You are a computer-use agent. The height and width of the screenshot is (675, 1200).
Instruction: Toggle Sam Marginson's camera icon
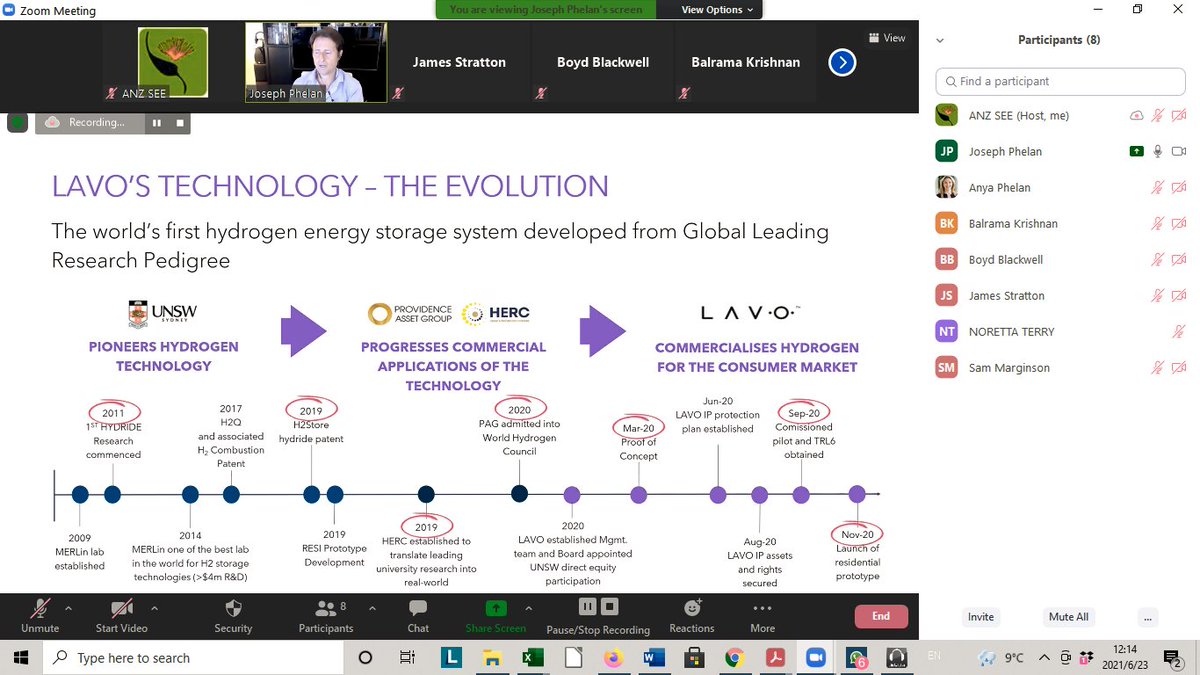tap(1179, 367)
